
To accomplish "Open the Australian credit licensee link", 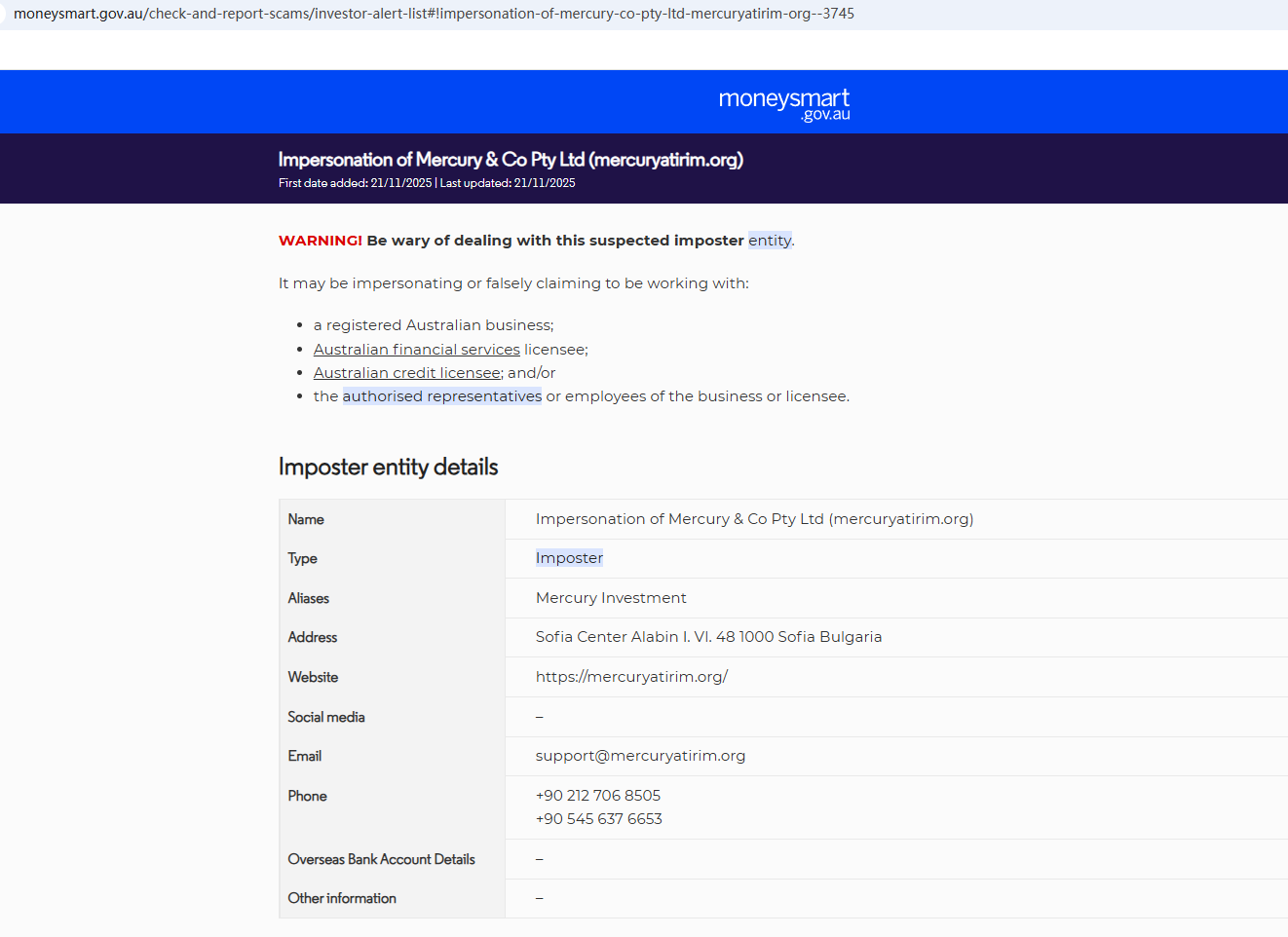I will 408,373.
